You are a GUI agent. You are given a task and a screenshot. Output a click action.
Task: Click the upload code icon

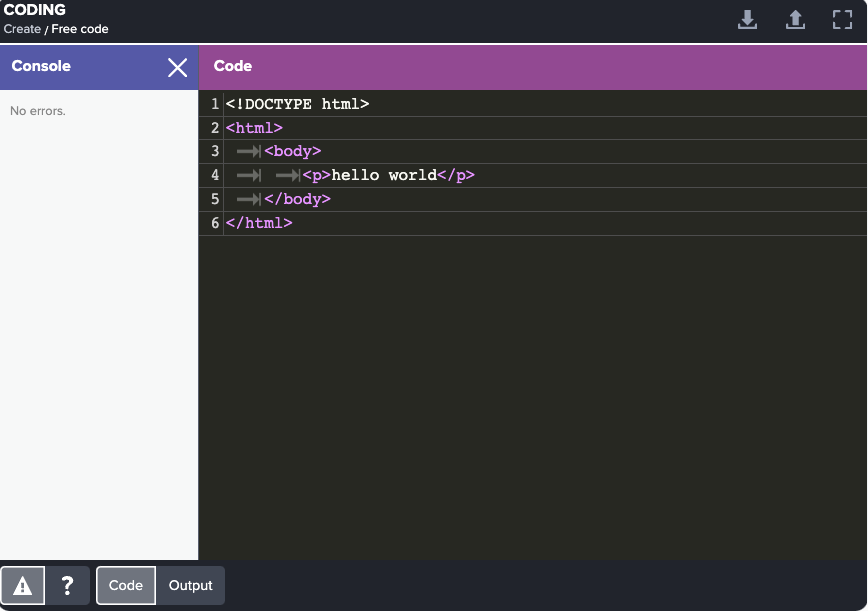pyautogui.click(x=795, y=19)
